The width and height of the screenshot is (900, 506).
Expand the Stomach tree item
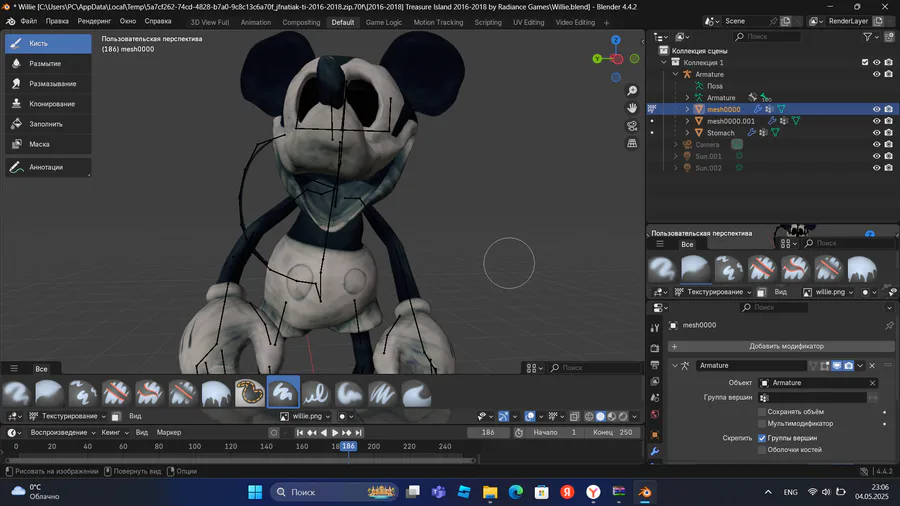coord(687,133)
